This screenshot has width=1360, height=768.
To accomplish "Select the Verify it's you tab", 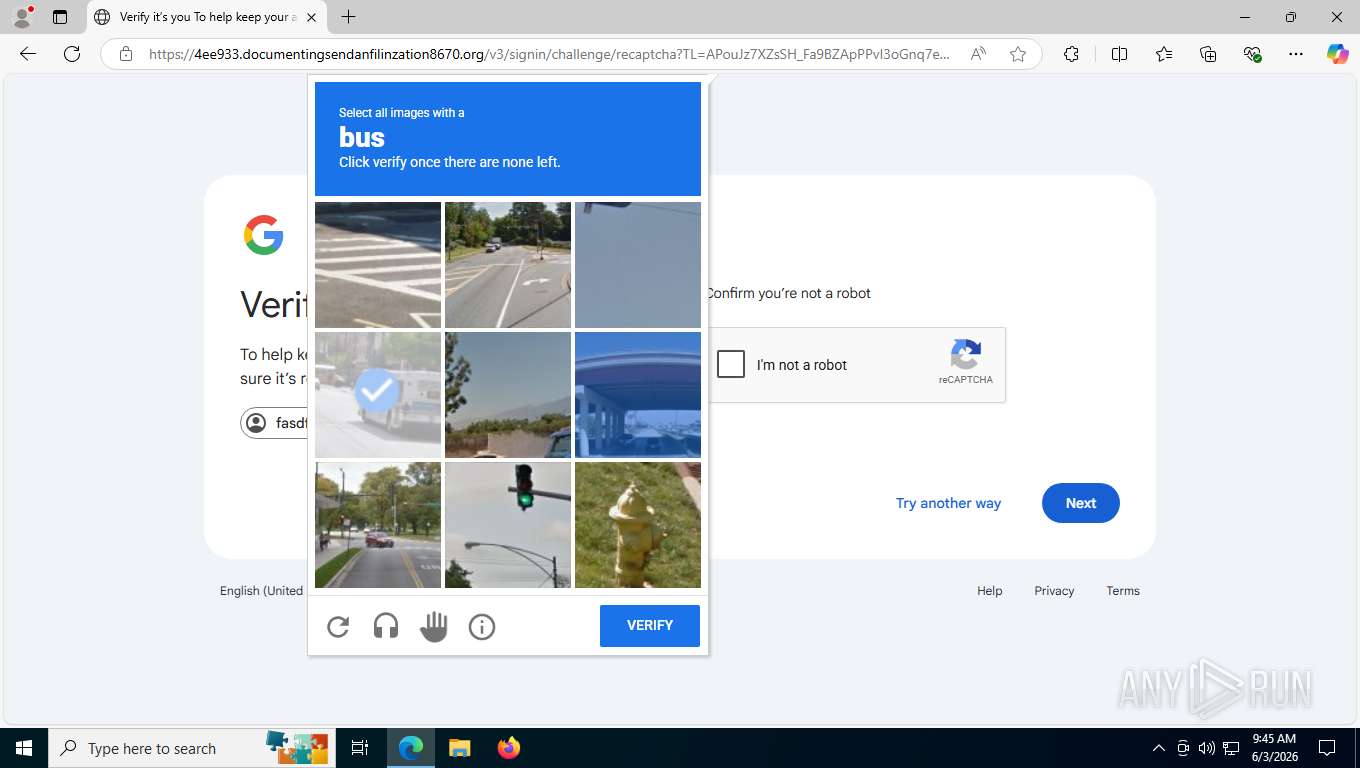I will pyautogui.click(x=207, y=17).
